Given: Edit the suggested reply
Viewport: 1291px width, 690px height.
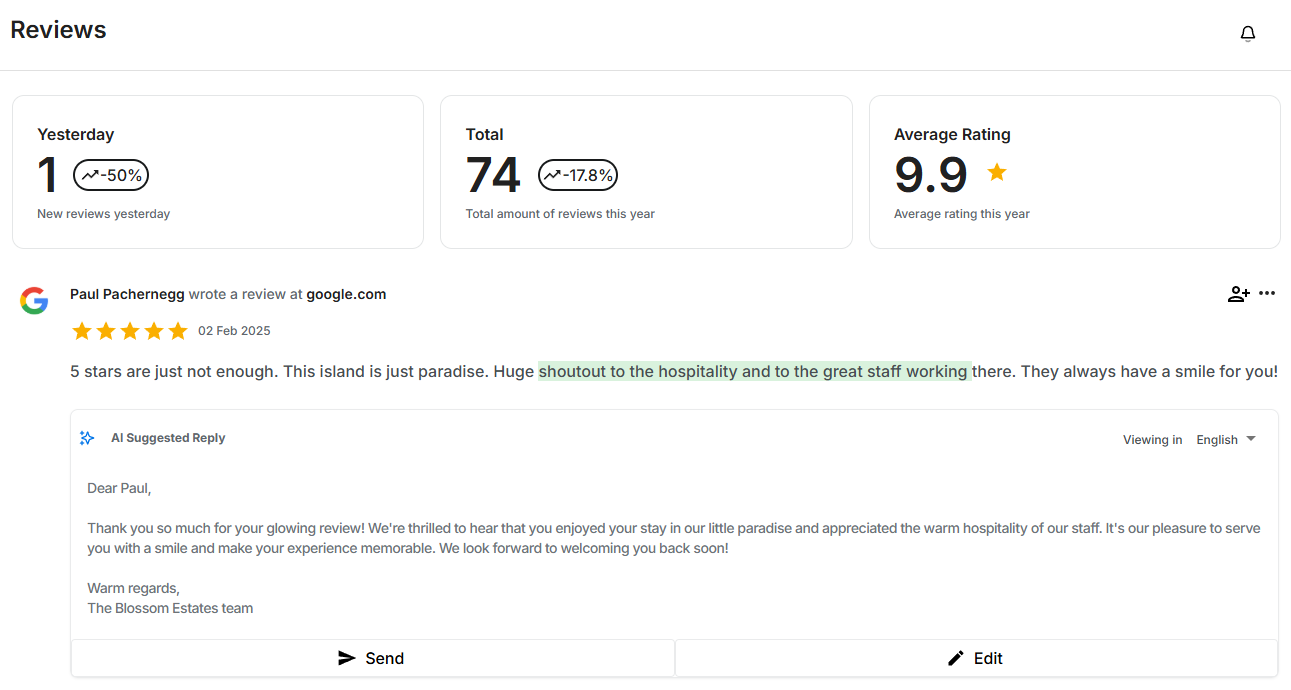Looking at the screenshot, I should pos(977,658).
